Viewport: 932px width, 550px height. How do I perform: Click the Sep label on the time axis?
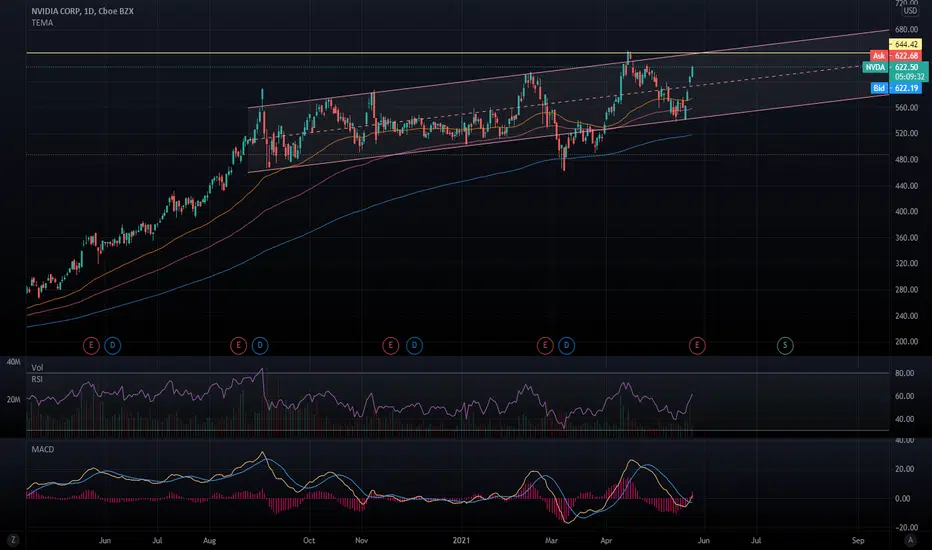click(x=858, y=540)
